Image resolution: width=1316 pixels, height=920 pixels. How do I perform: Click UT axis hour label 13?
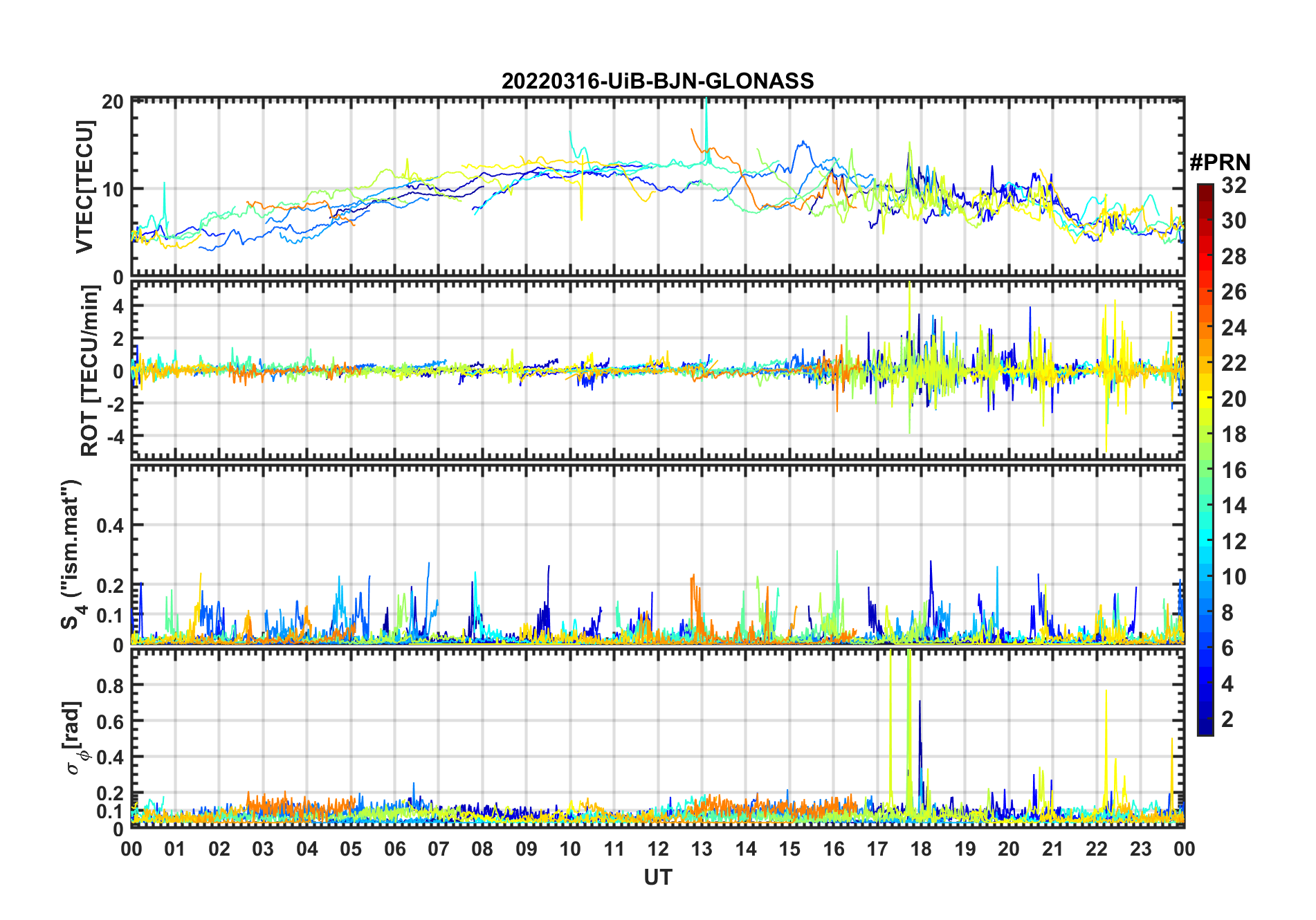click(702, 849)
